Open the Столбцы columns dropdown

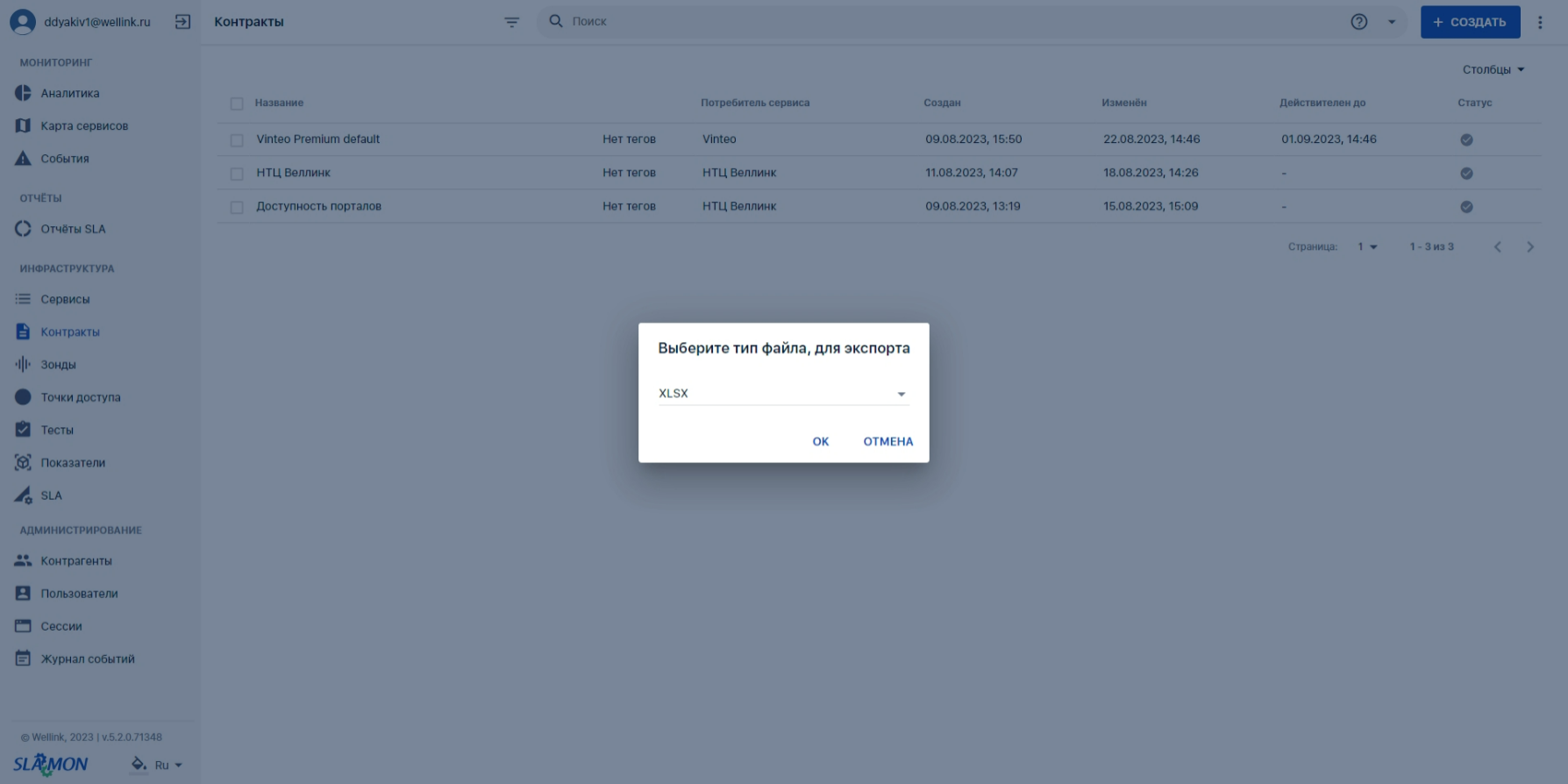[1493, 69]
